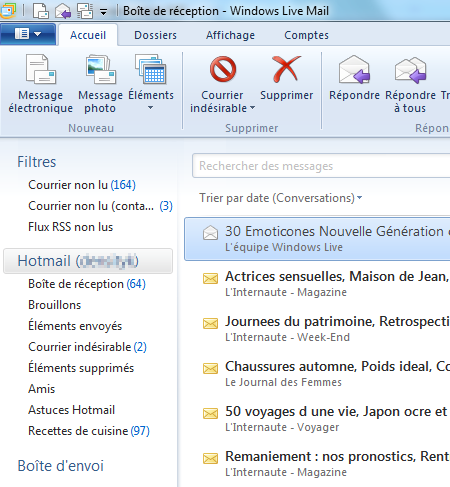450x487 pixels.
Task: Open the 50 voyages d une vie message
Action: pos(317,419)
